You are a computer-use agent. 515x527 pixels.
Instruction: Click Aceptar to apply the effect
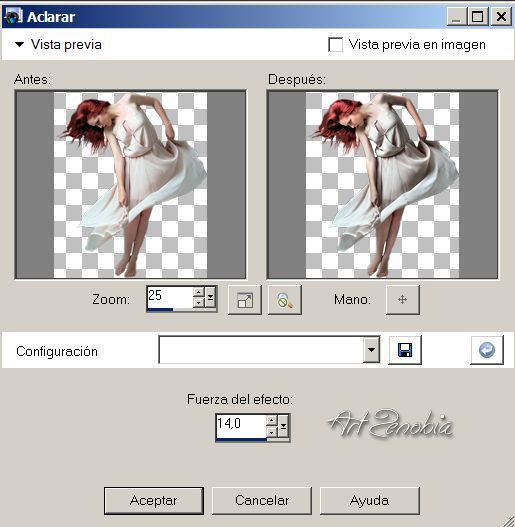pos(154,500)
